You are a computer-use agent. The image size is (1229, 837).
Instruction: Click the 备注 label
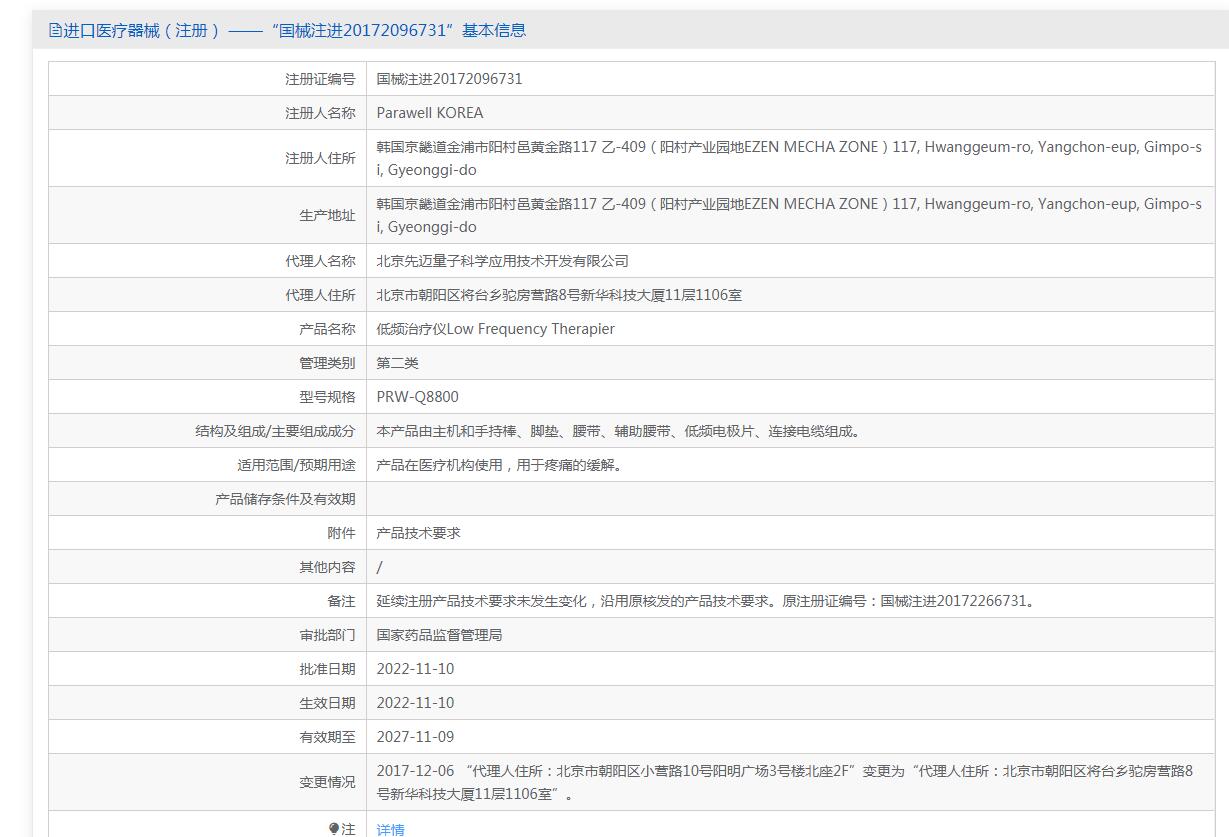pyautogui.click(x=341, y=601)
